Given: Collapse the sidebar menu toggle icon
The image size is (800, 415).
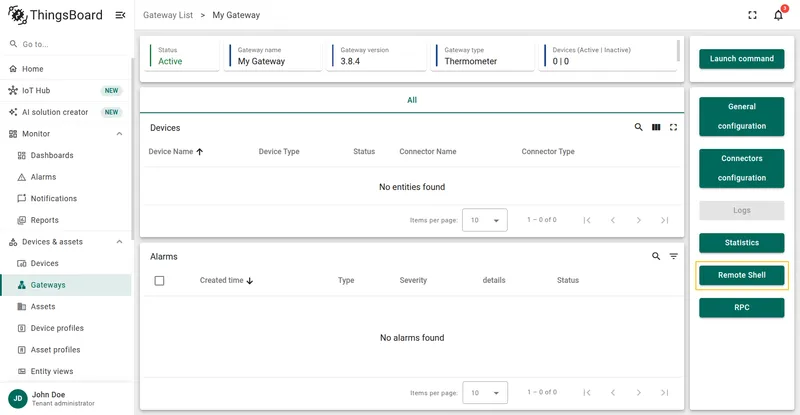Looking at the screenshot, I should coord(120,15).
